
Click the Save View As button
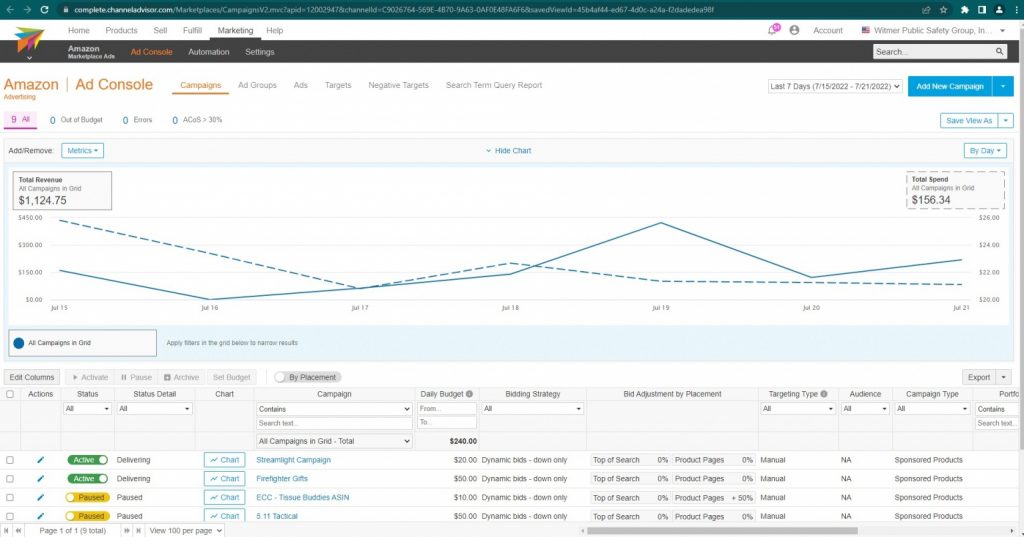click(969, 120)
